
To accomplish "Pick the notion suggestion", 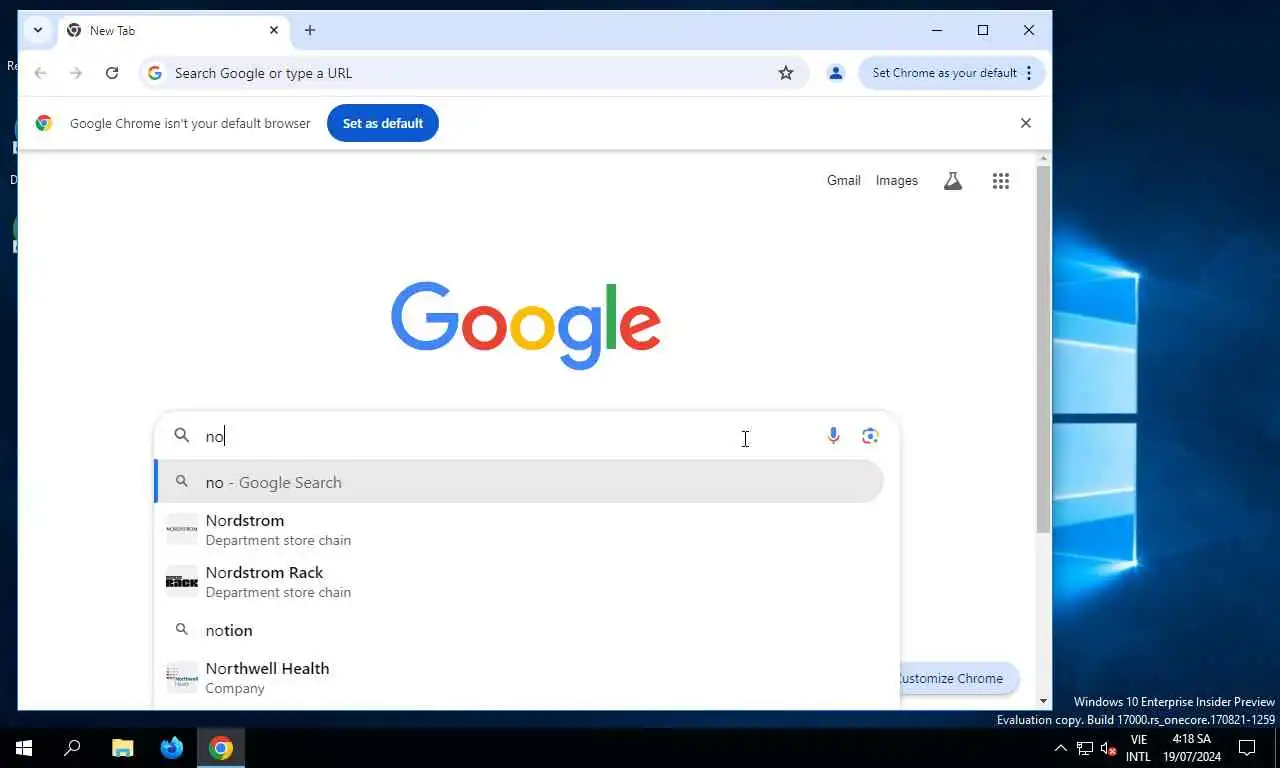I will pyautogui.click(x=520, y=630).
